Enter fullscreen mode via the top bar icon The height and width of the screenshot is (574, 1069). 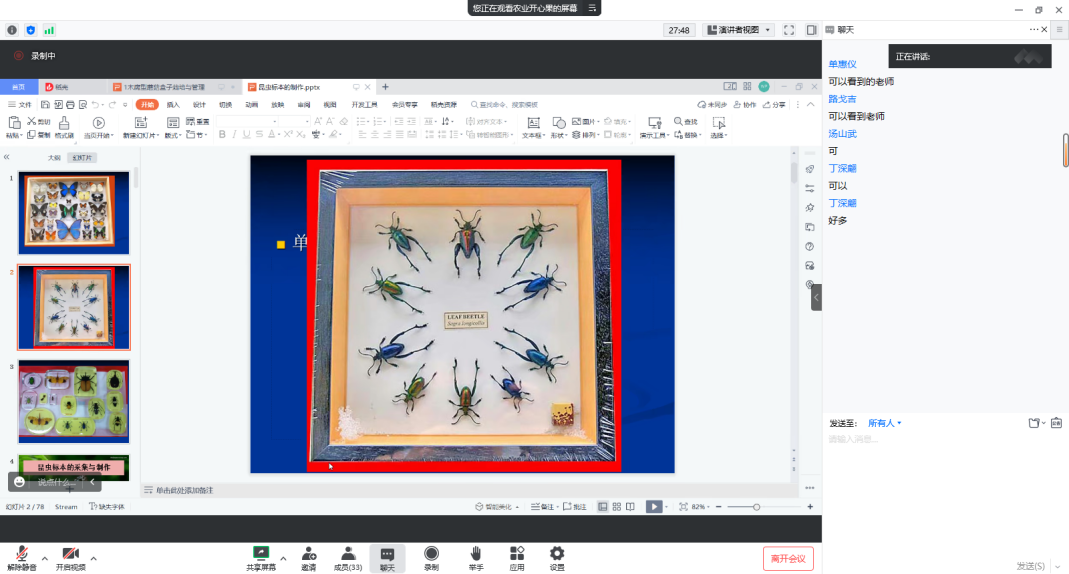tap(789, 30)
